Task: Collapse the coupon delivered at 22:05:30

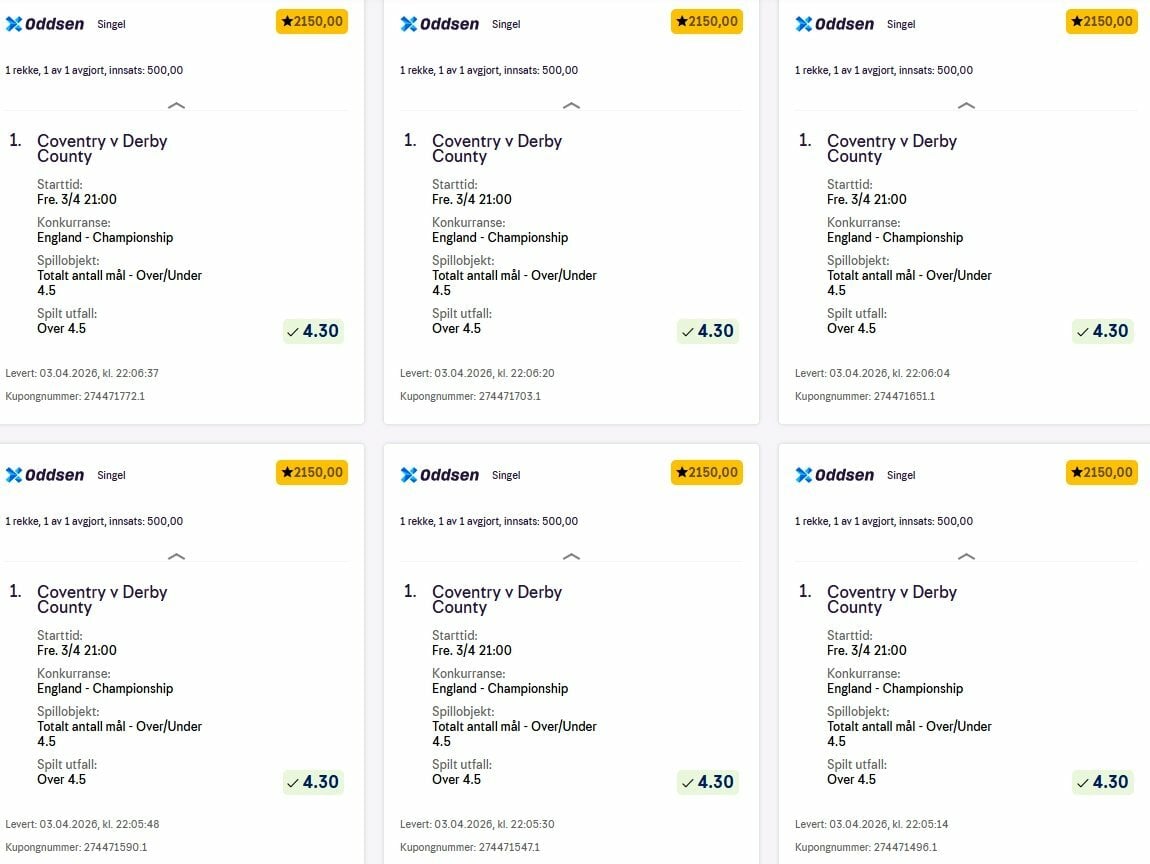Action: click(571, 556)
